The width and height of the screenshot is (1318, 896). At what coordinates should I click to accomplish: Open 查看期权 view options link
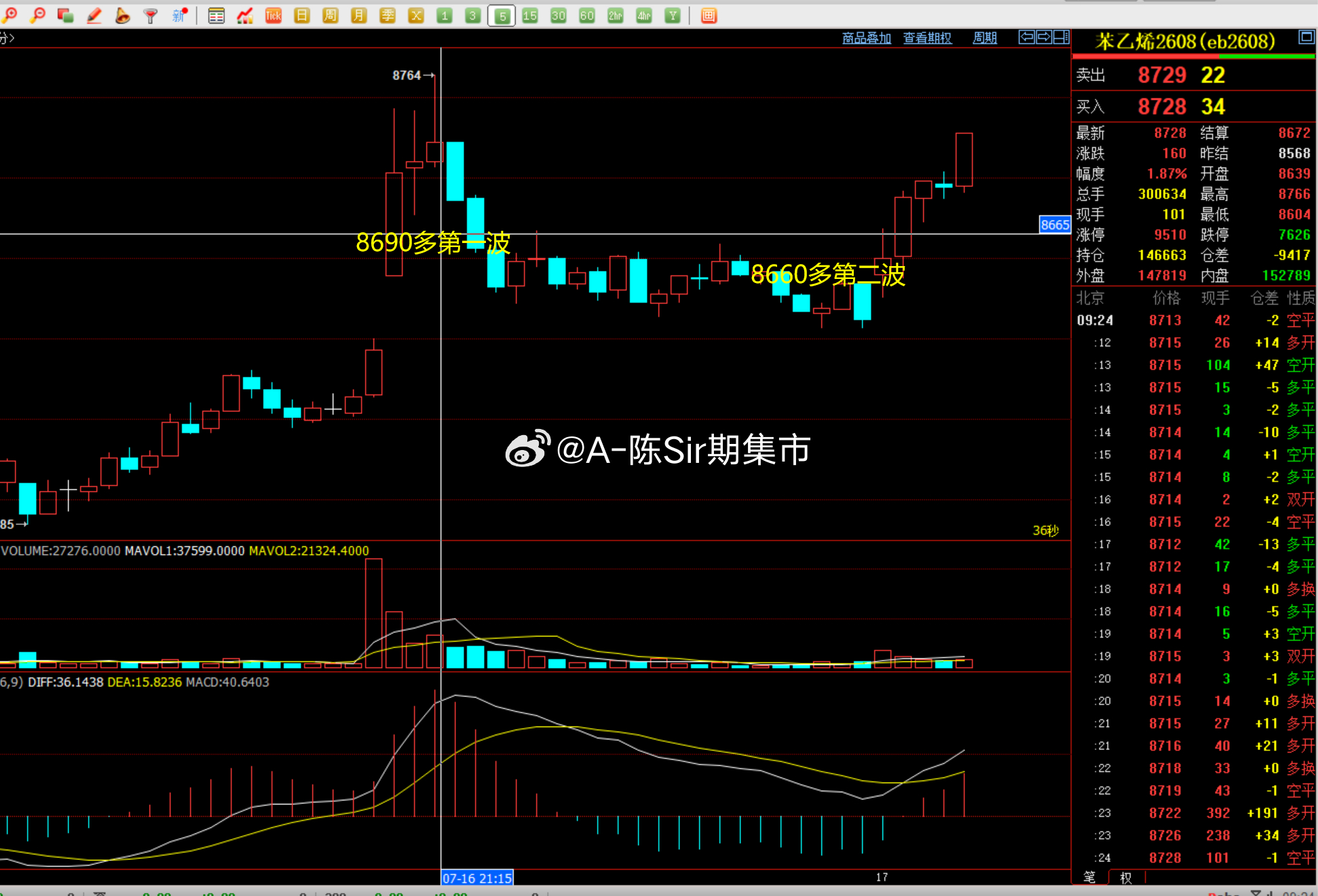pos(927,38)
